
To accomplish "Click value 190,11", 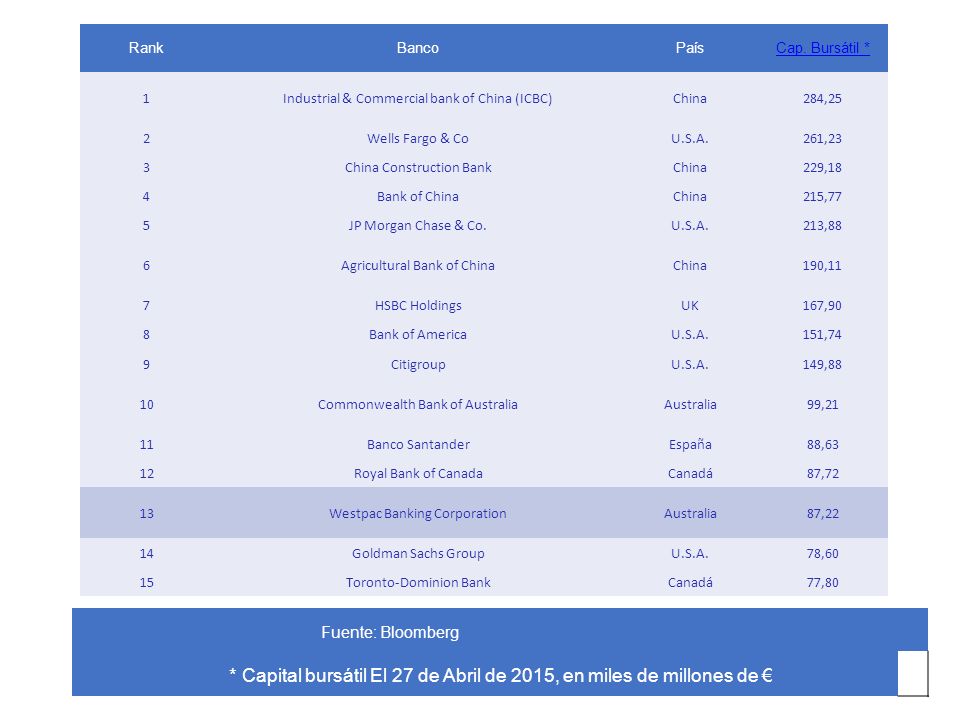I will 822,265.
